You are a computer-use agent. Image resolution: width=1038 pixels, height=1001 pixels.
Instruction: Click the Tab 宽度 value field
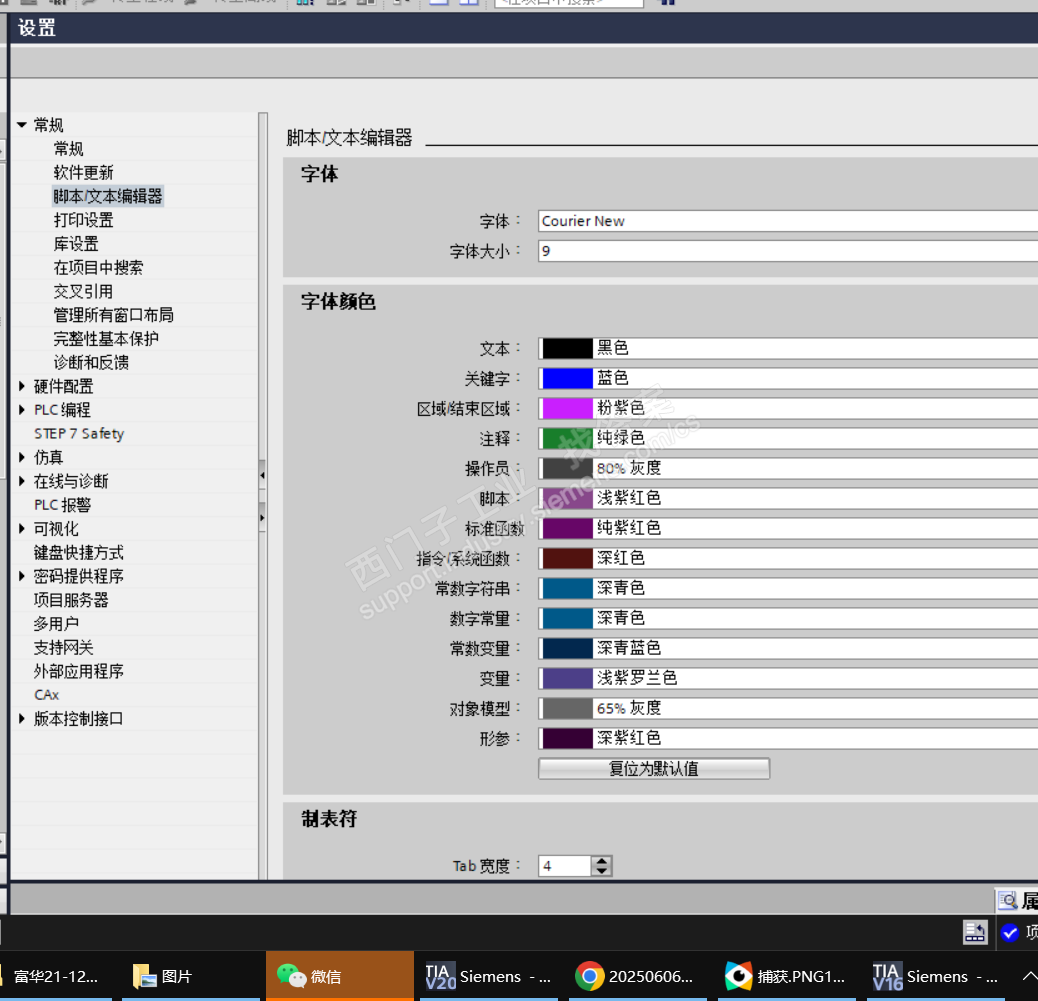tap(564, 866)
